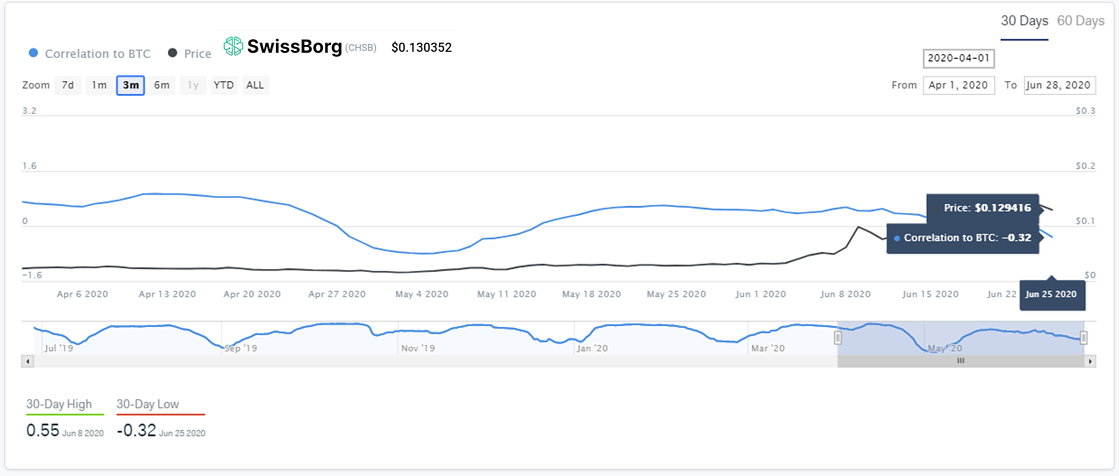Click the $0.130352 price text
1119x476 pixels.
[x=422, y=47]
